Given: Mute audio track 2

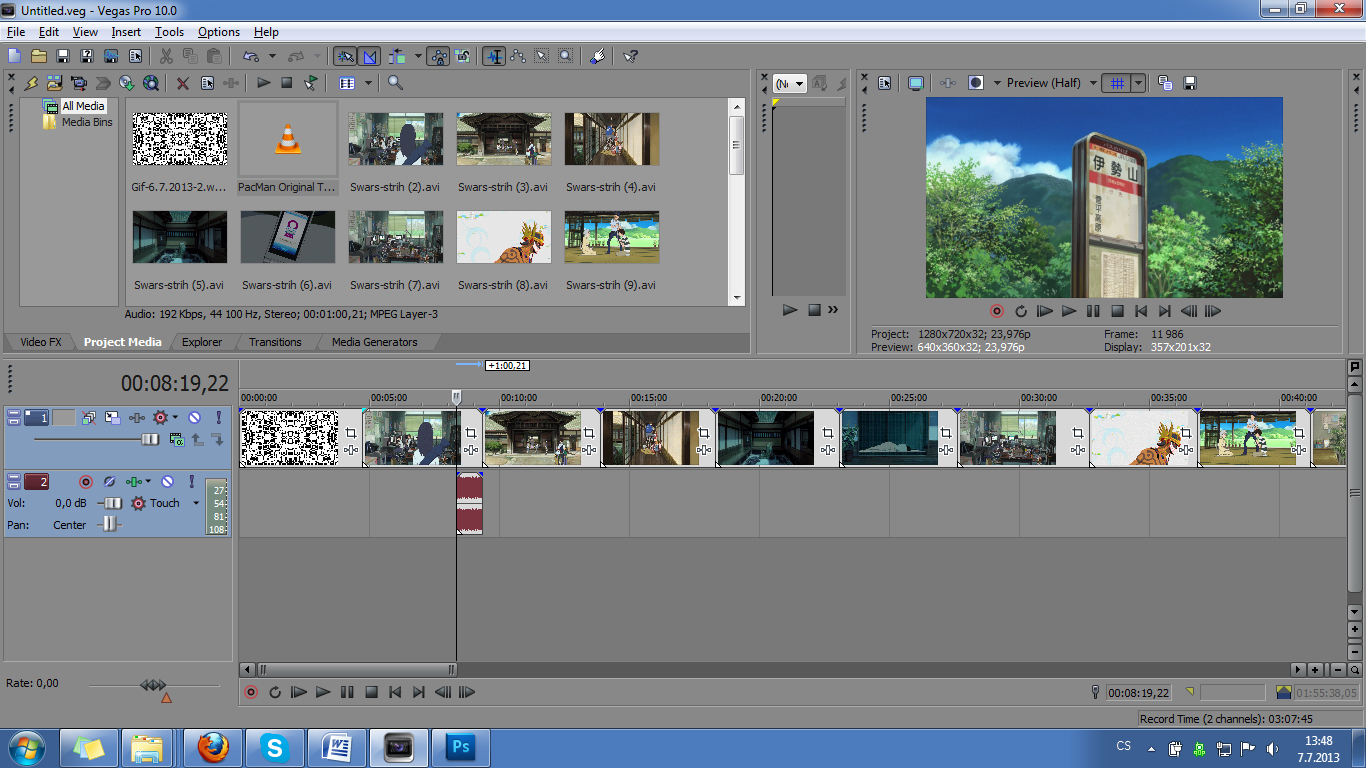Looking at the screenshot, I should point(167,482).
